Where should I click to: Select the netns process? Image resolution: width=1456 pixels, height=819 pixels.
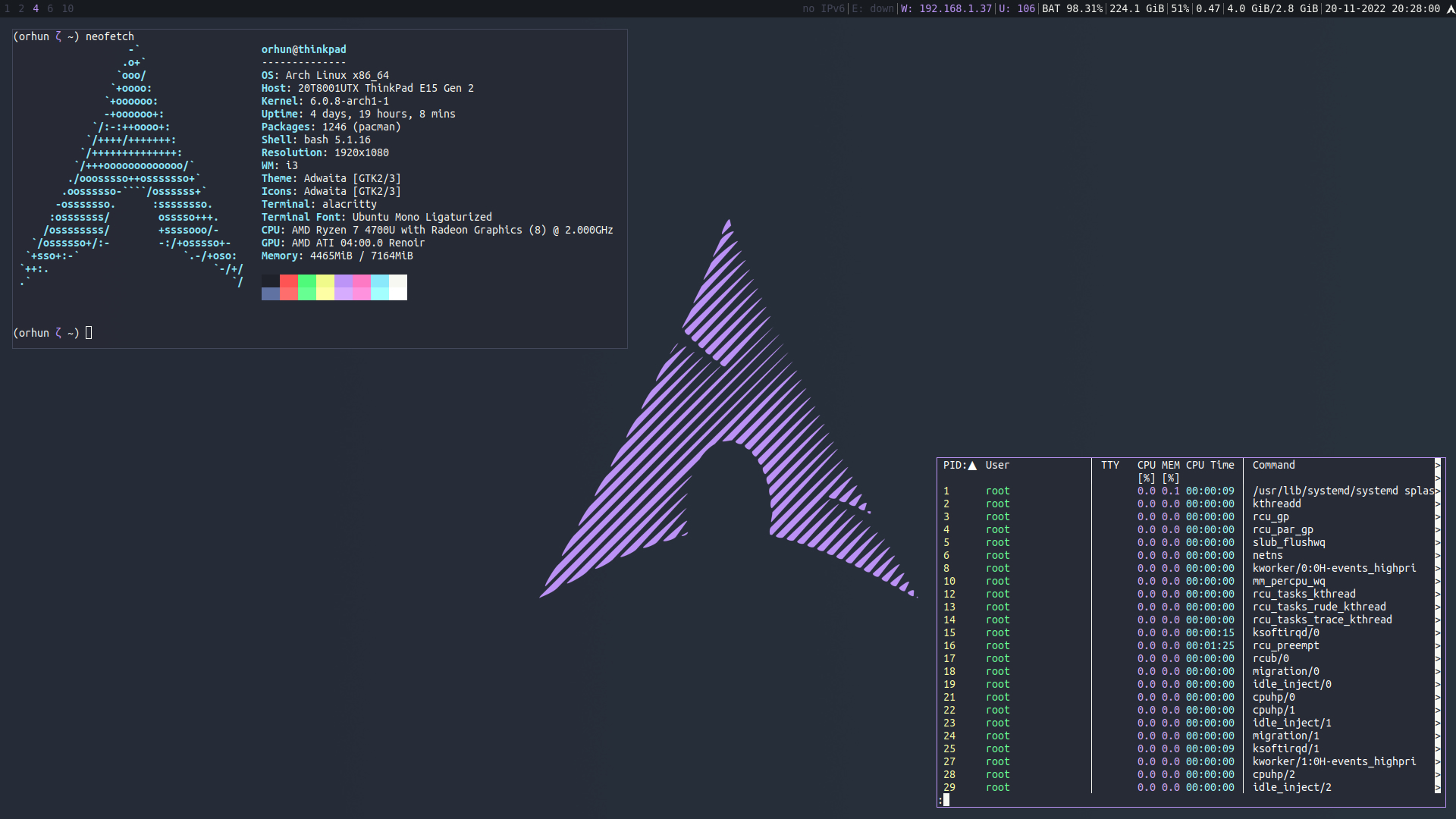point(1188,556)
